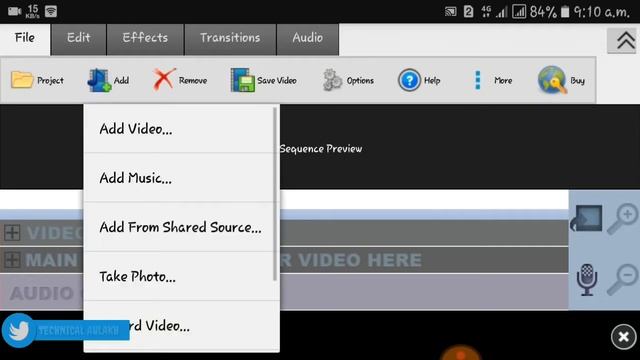Open the Effects tab
This screenshot has height=360, width=640.
pos(145,39)
